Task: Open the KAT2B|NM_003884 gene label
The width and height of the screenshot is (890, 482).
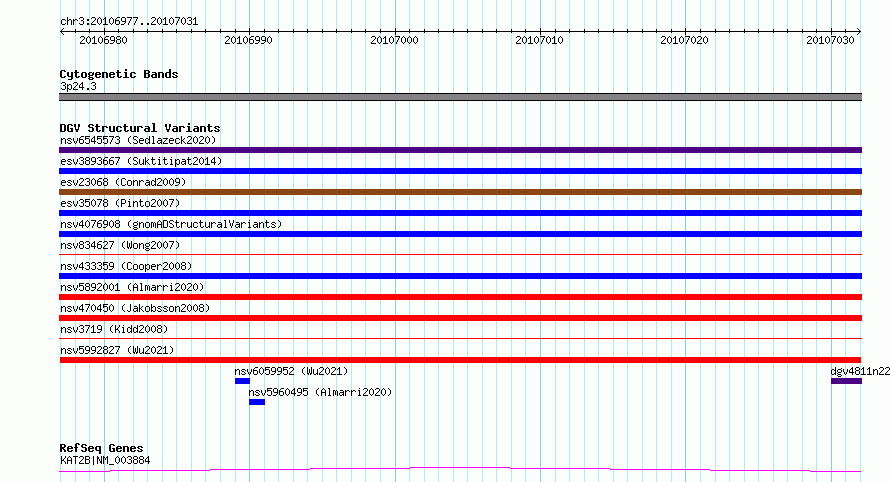Action: [x=105, y=460]
